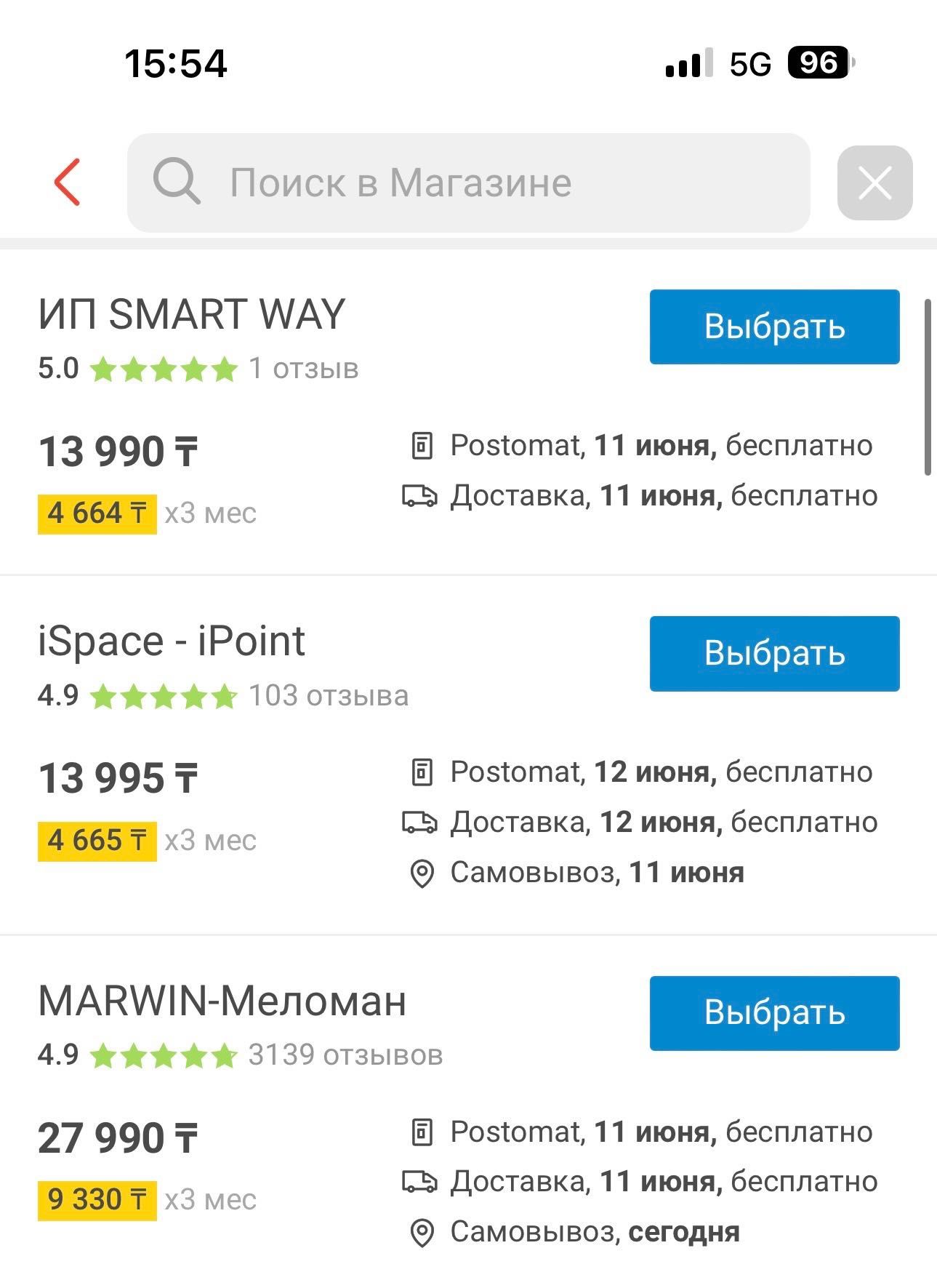The image size is (937, 1288).
Task: Tap the yellow 4 664 ₸ installment badge
Action: pos(97,513)
